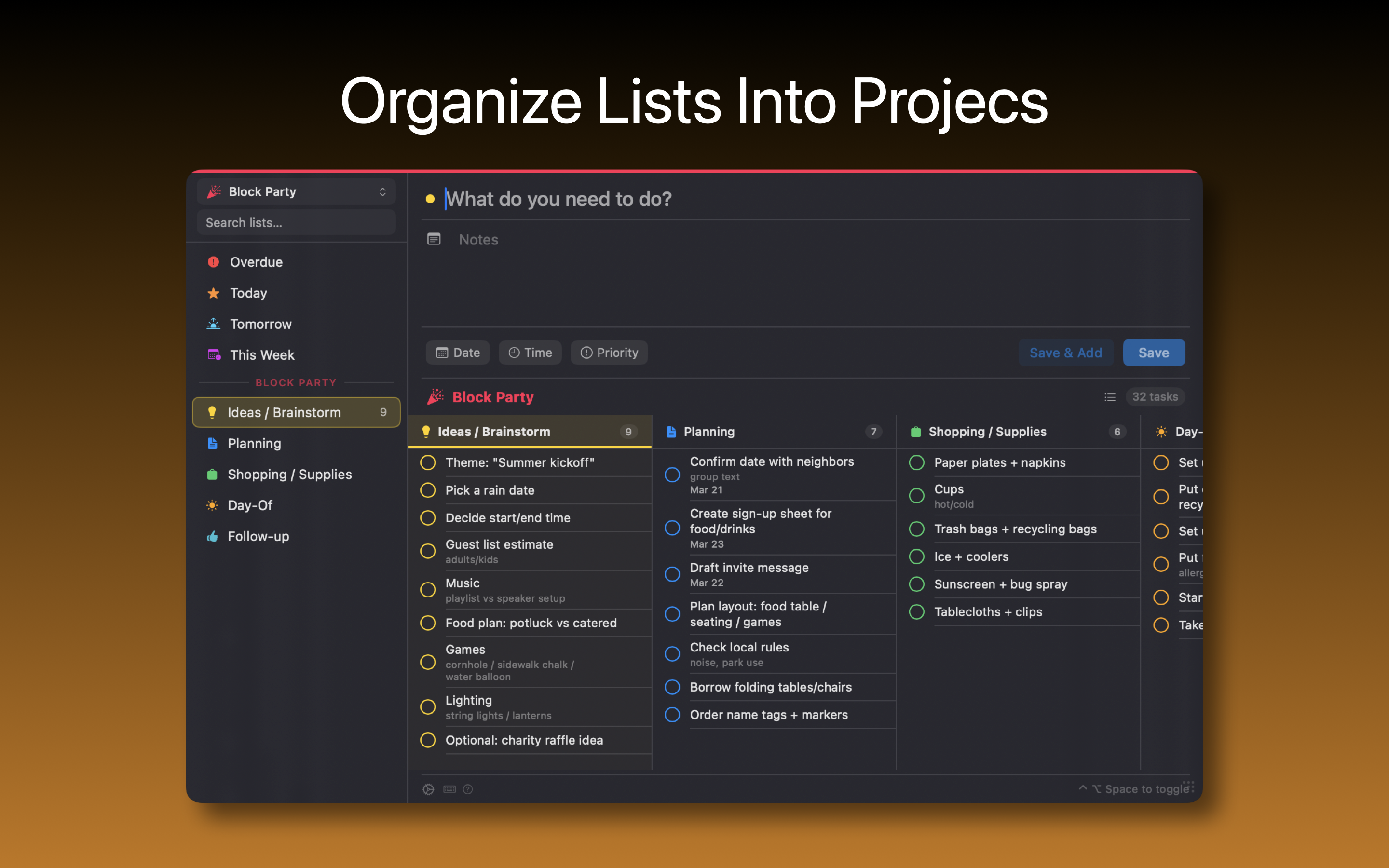Click the Block Party confetti heading icon
The width and height of the screenshot is (1389, 868).
click(x=436, y=397)
